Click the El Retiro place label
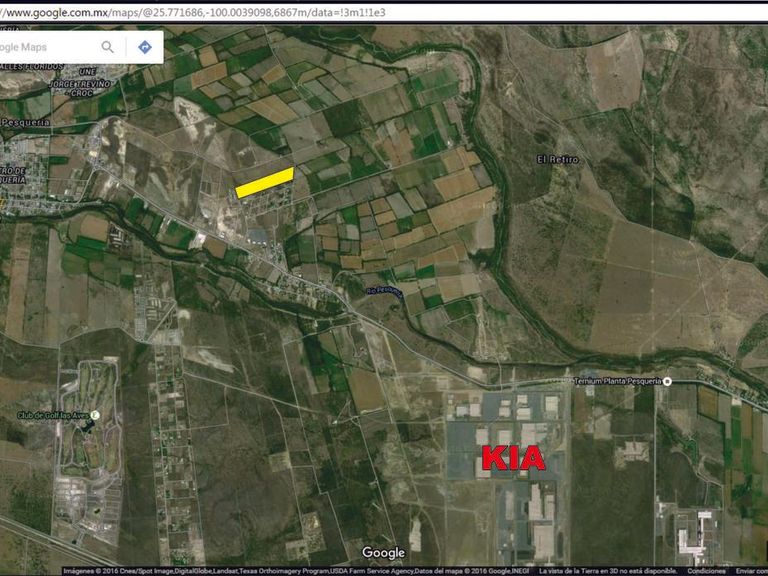The height and width of the screenshot is (576, 768). pos(557,159)
